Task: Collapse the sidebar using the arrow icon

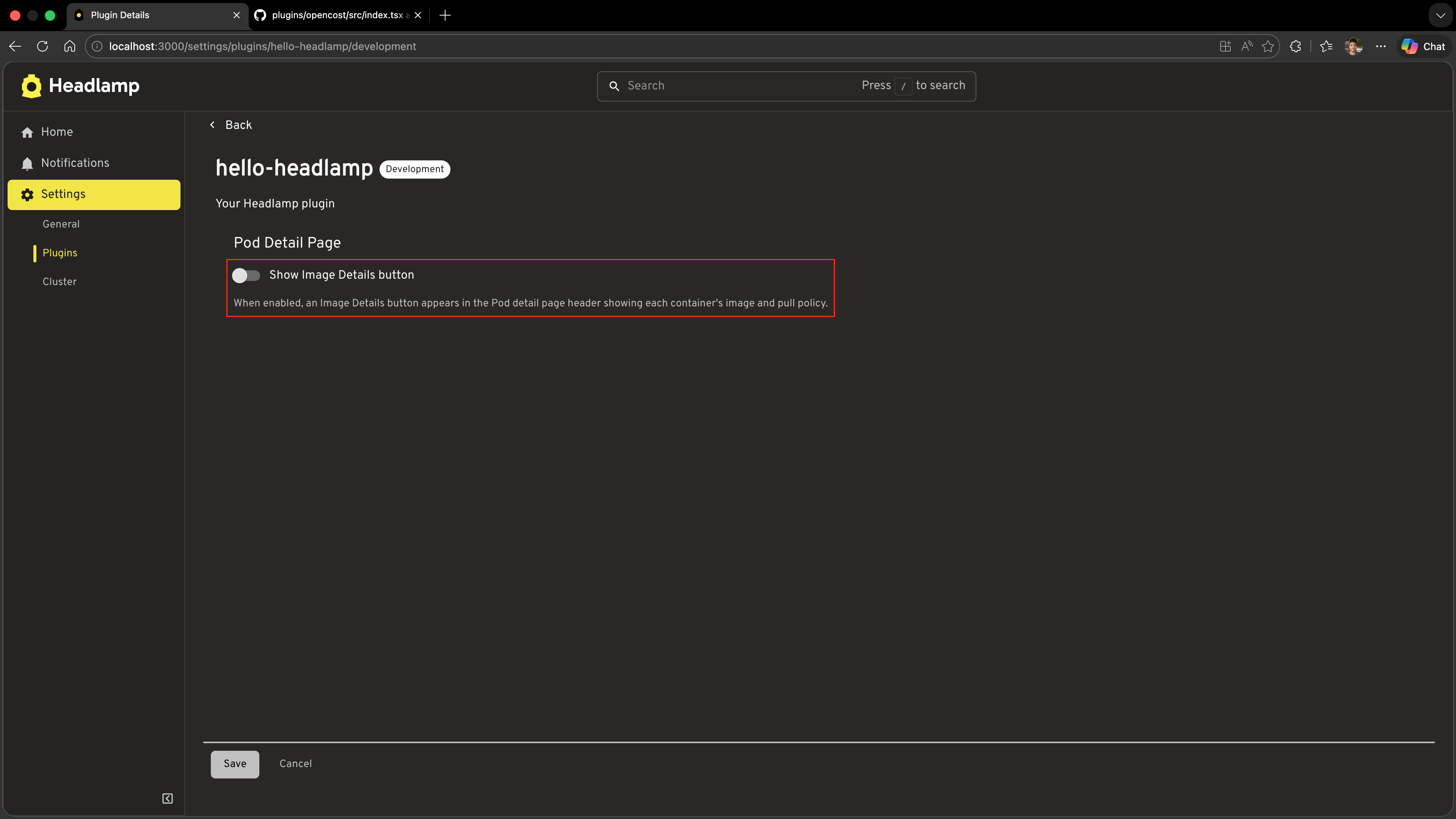Action: tap(167, 799)
